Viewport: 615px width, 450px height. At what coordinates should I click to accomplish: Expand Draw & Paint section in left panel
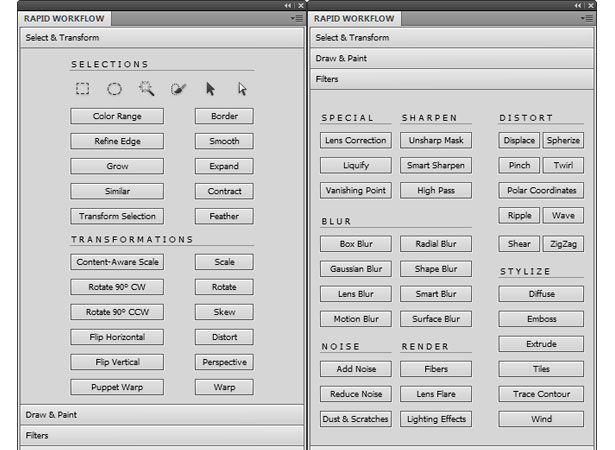162,415
